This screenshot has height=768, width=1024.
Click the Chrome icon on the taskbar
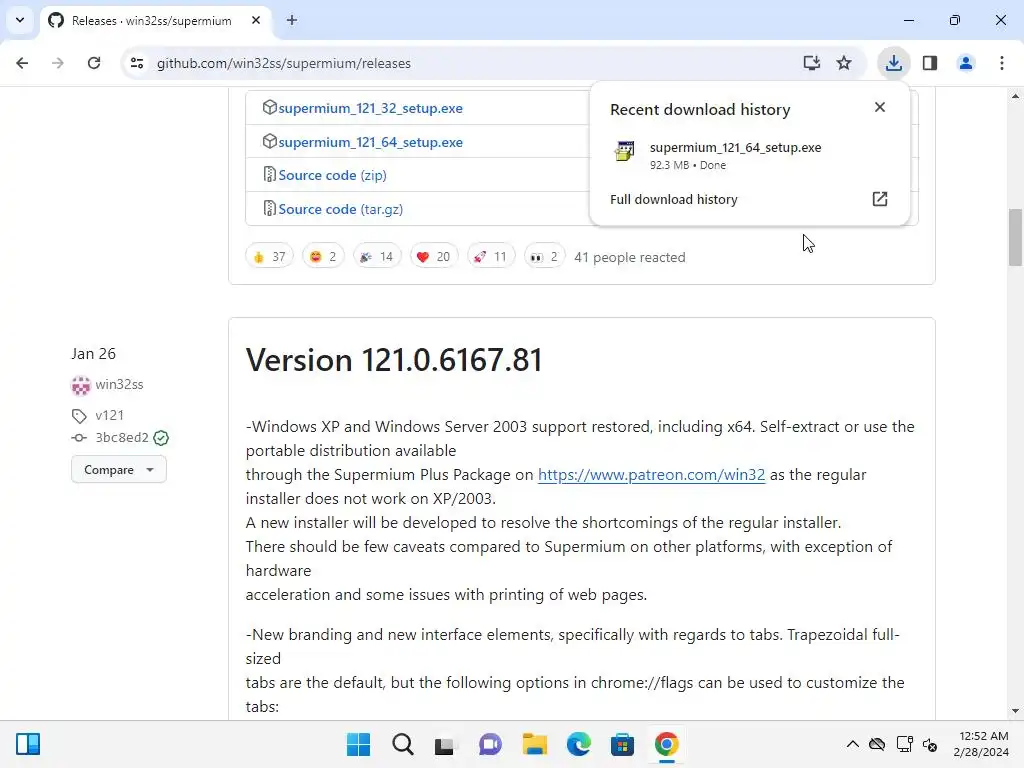point(666,744)
